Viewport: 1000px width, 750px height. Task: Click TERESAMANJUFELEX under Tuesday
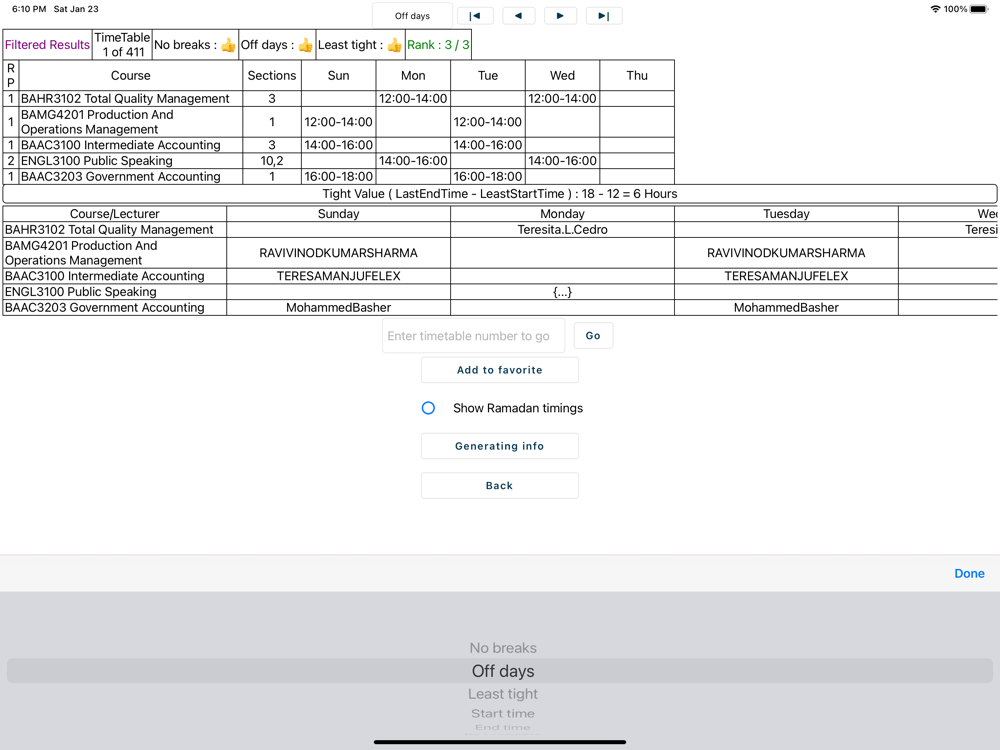point(786,276)
